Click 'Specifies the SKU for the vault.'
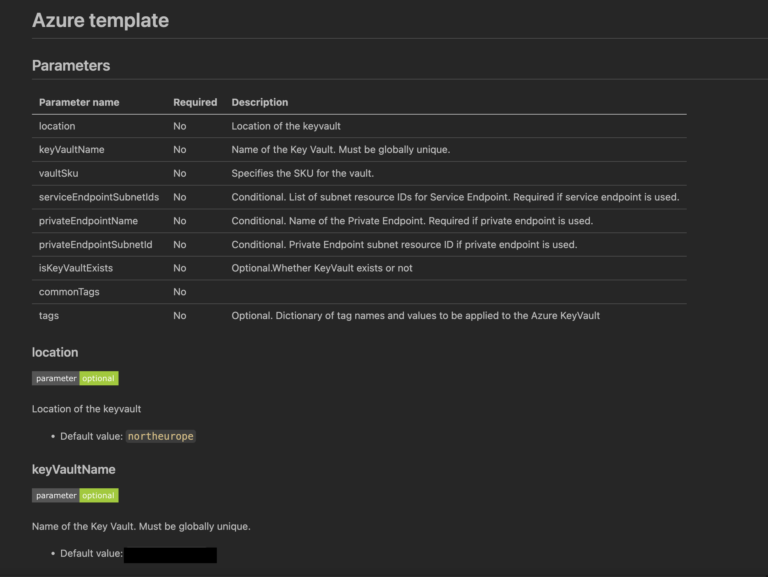This screenshot has height=577, width=768. (x=303, y=173)
